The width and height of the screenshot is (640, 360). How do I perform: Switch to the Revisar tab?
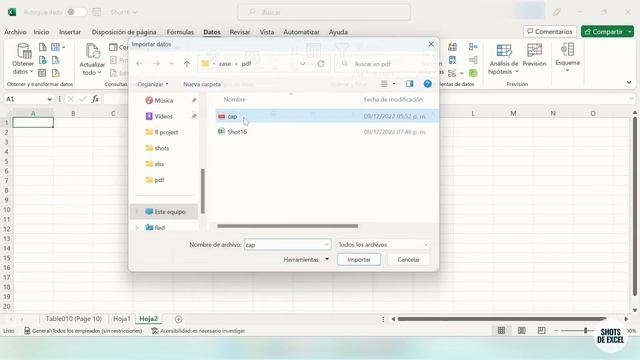240,32
